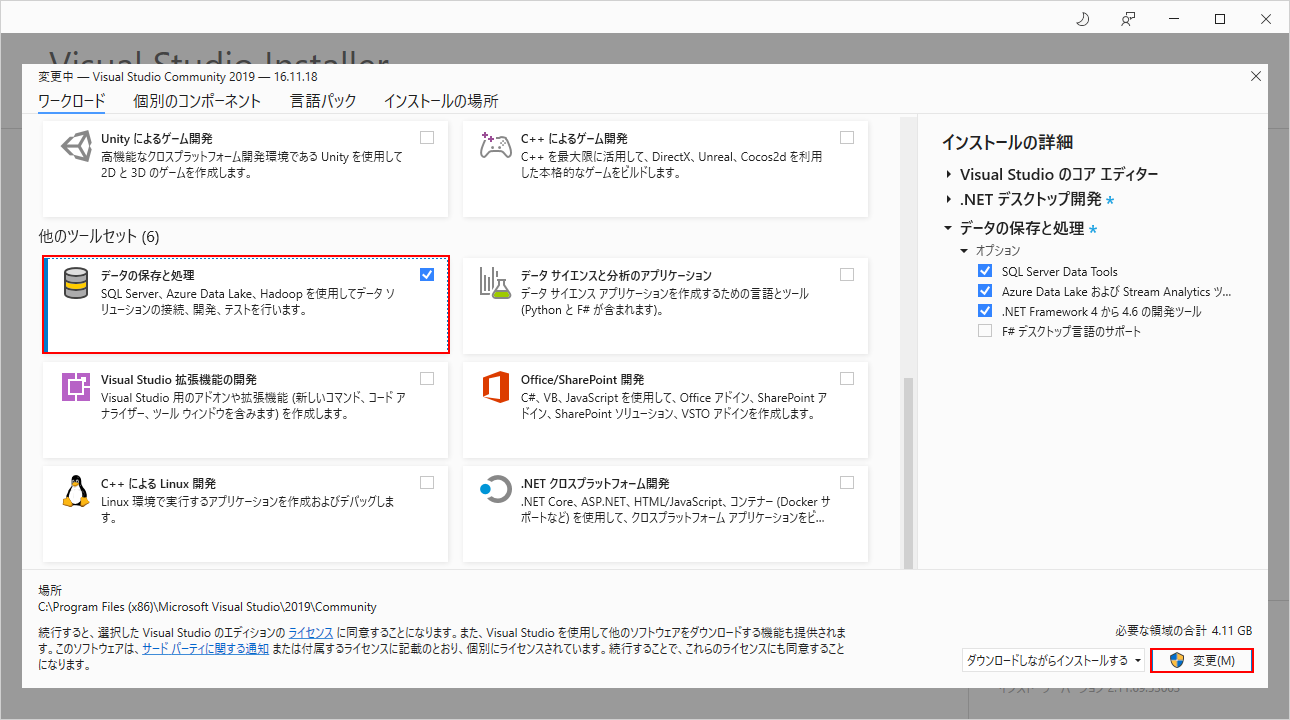Enable the F# デスクトップ言語のサポート option
The height and width of the screenshot is (720, 1290).
coord(985,331)
